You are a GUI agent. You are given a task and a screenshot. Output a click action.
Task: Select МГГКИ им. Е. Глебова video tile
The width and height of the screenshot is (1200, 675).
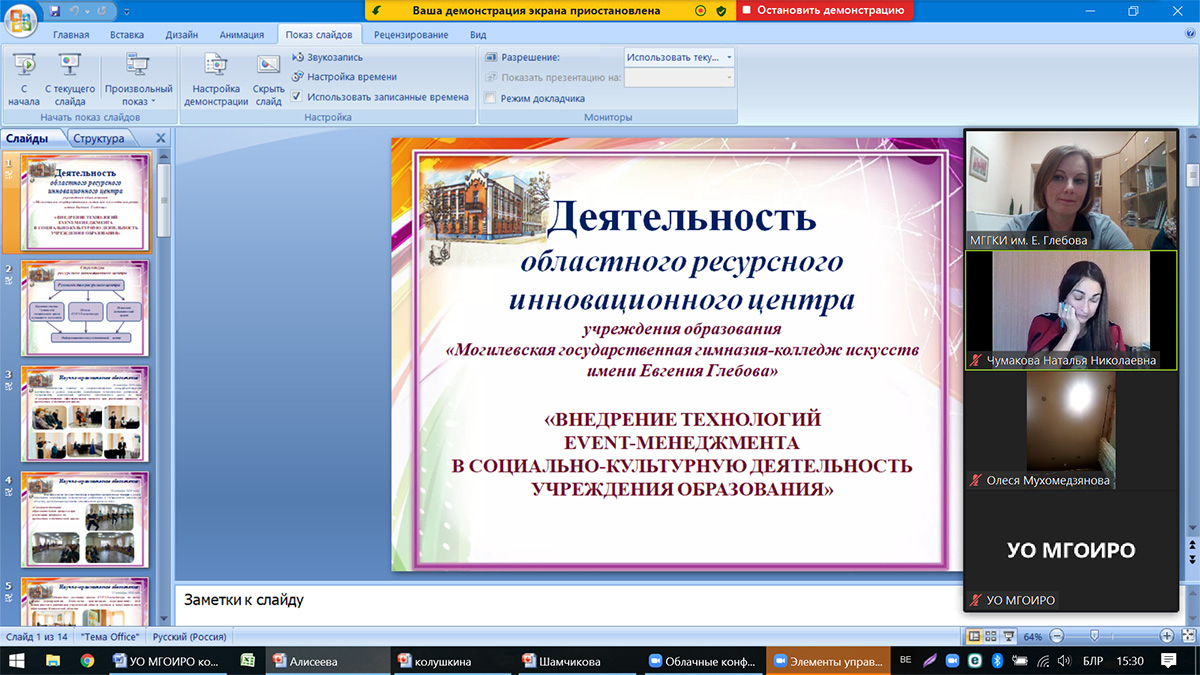(x=1071, y=189)
